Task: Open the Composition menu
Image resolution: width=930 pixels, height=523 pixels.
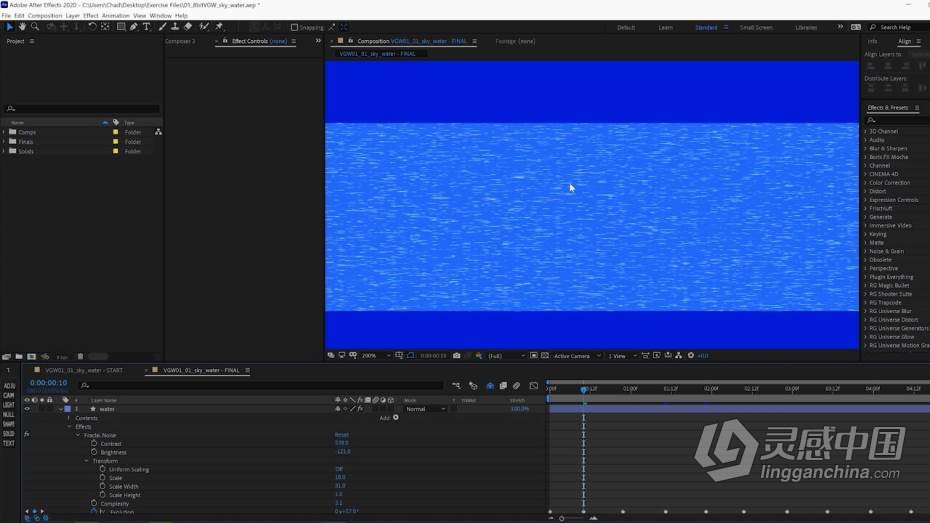Action: (x=45, y=15)
